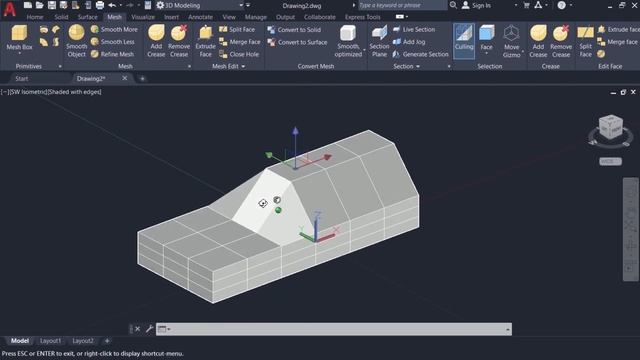This screenshot has width=640, height=360.
Task: Click Live Section
Action: coord(414,29)
